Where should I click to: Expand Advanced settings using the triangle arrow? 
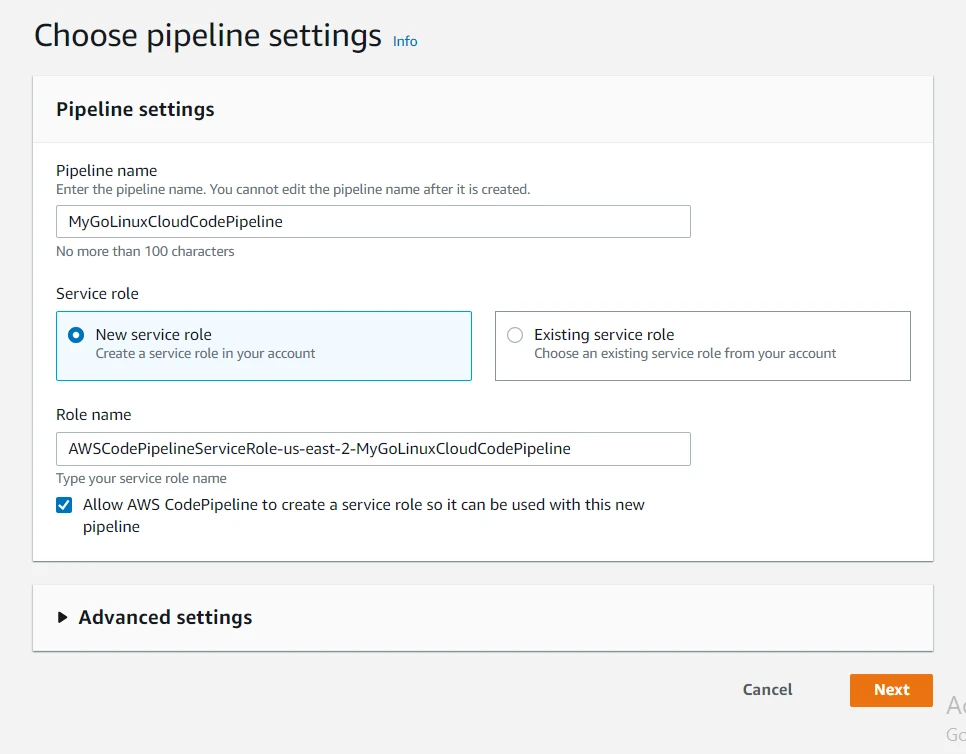coord(64,618)
